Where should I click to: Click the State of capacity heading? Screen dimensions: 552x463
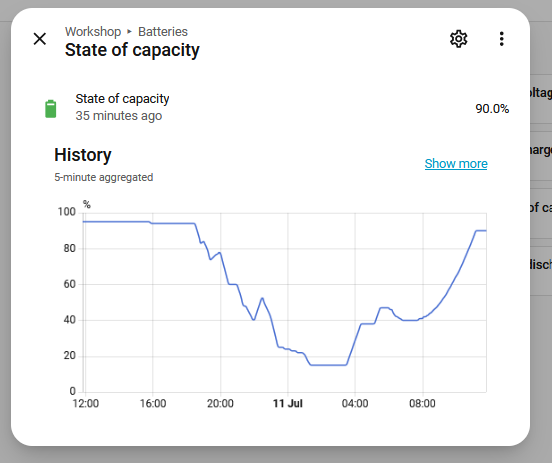coord(132,50)
